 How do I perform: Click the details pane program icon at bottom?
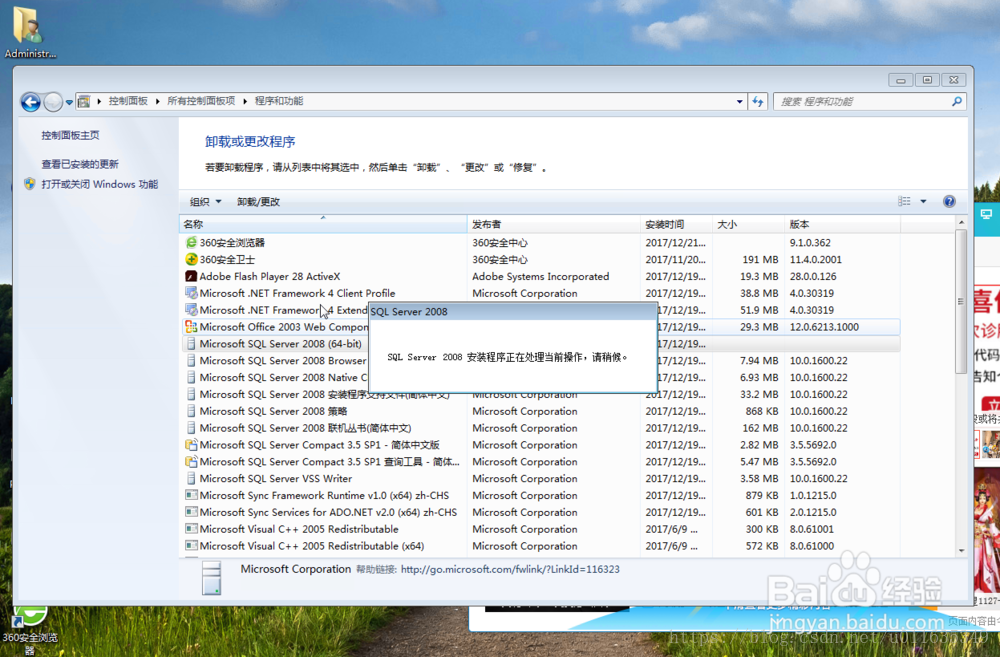[211, 577]
